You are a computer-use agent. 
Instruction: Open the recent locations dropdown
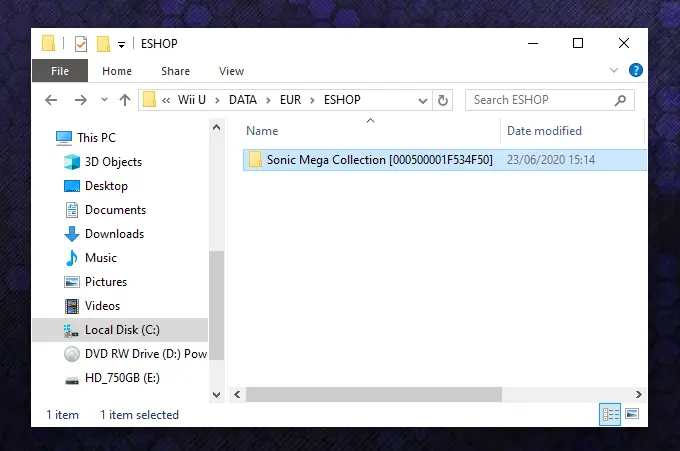tap(104, 100)
